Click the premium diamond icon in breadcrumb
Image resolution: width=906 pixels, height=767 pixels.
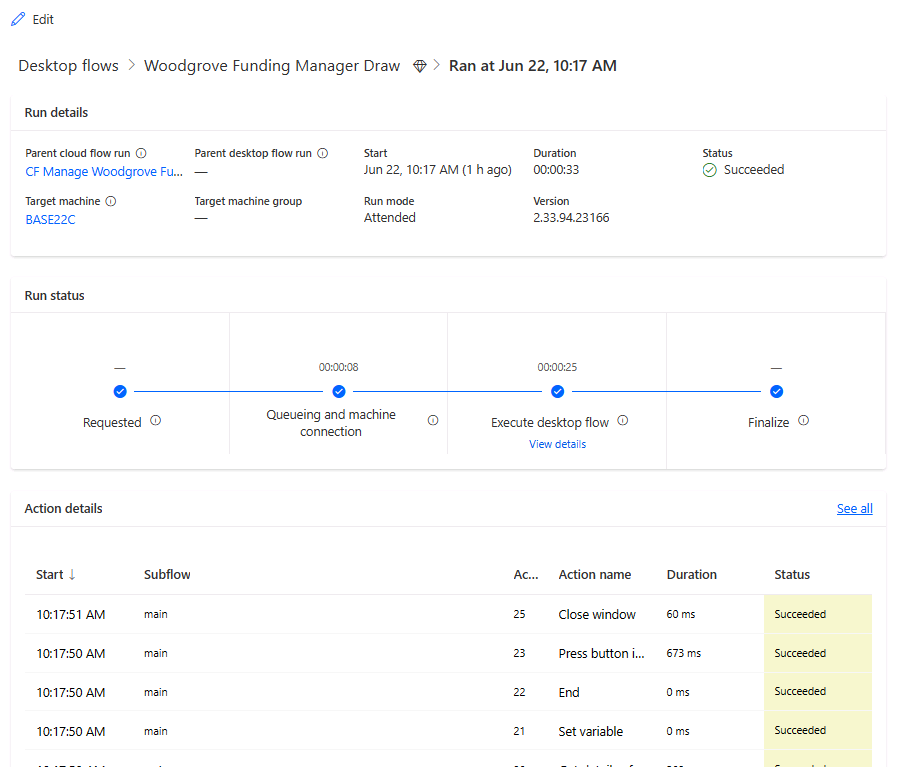point(420,66)
